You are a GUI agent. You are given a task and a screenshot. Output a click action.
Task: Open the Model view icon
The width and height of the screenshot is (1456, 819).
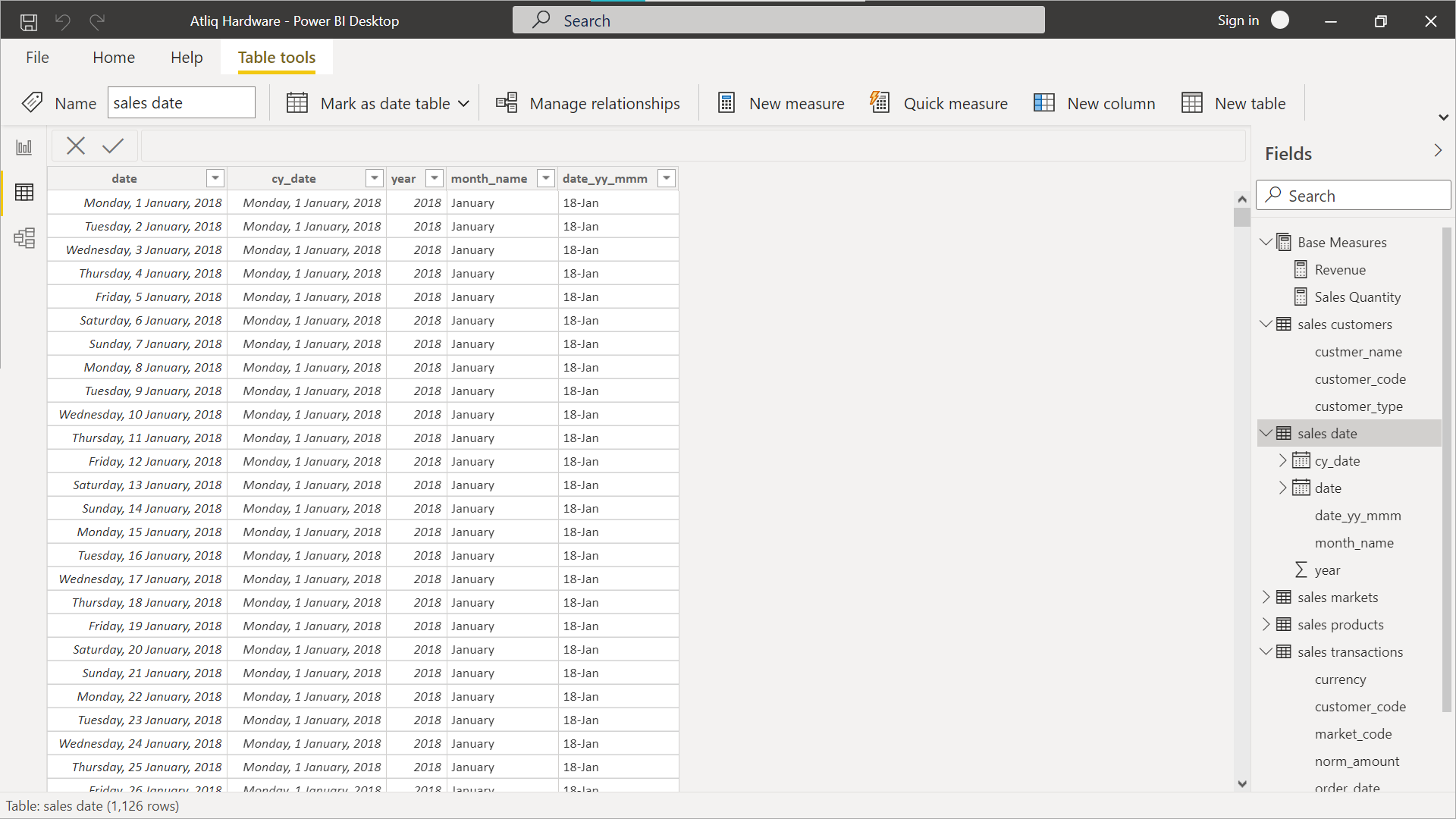pos(24,238)
